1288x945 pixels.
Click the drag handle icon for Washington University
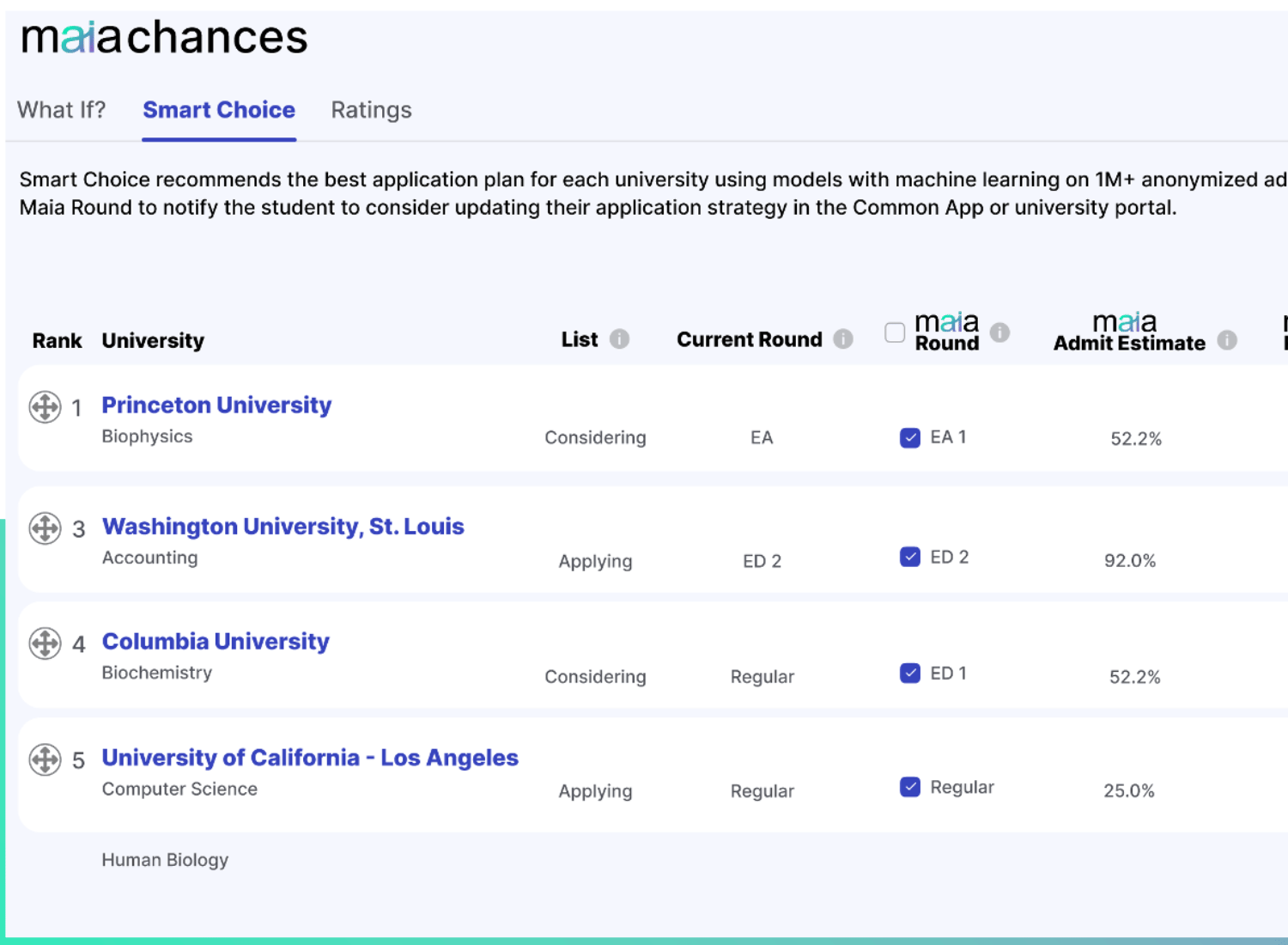(45, 527)
